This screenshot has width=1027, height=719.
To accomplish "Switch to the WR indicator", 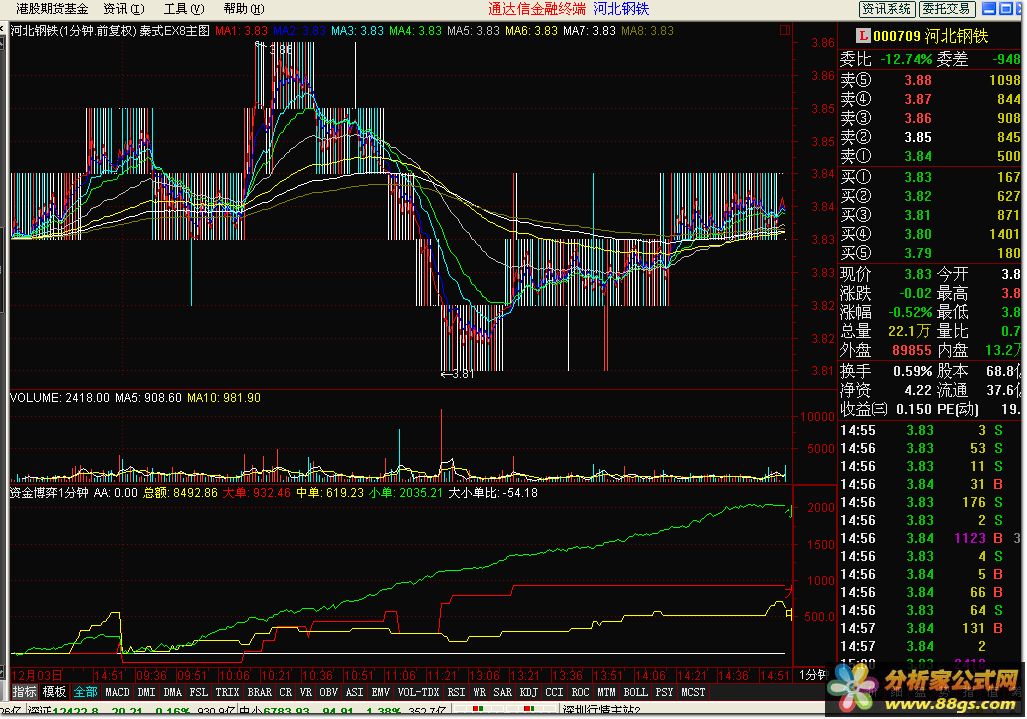I will click(x=479, y=692).
